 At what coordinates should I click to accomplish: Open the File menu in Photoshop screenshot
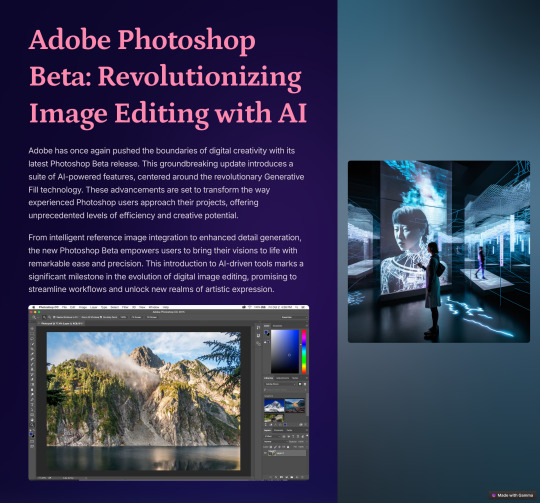64,307
